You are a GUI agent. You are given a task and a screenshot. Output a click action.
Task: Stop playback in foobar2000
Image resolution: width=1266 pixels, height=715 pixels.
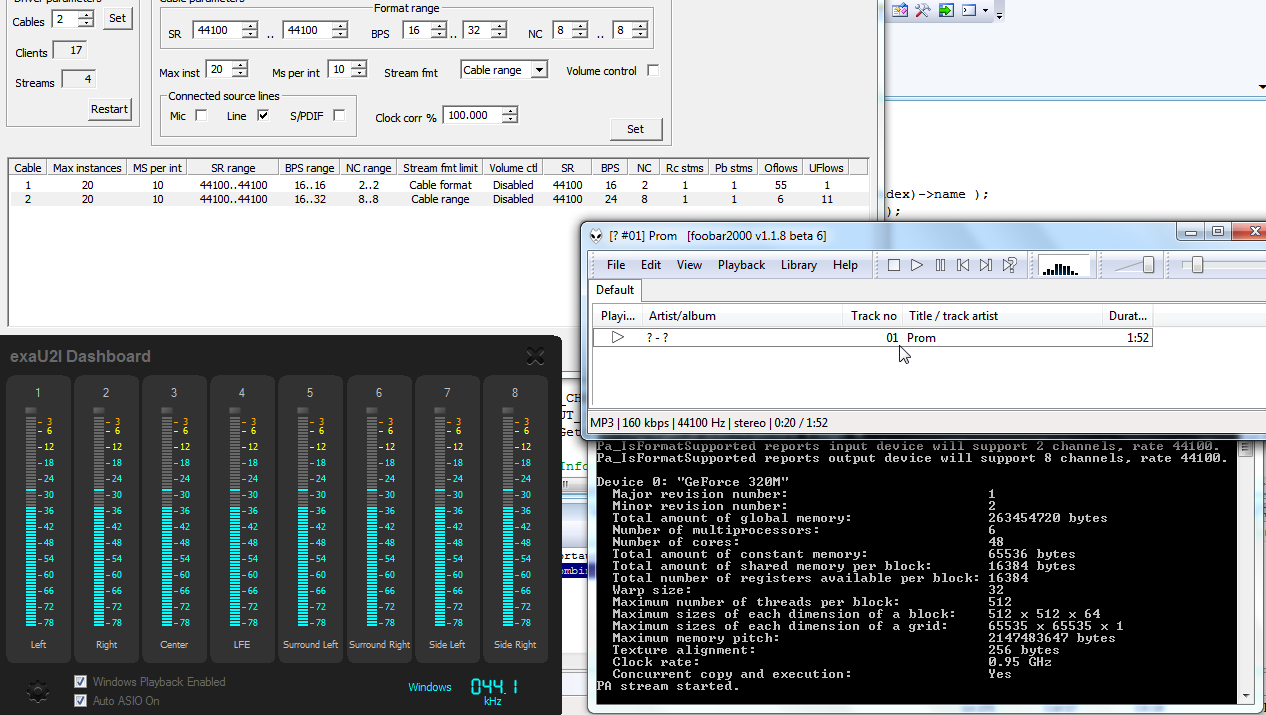pyautogui.click(x=895, y=265)
